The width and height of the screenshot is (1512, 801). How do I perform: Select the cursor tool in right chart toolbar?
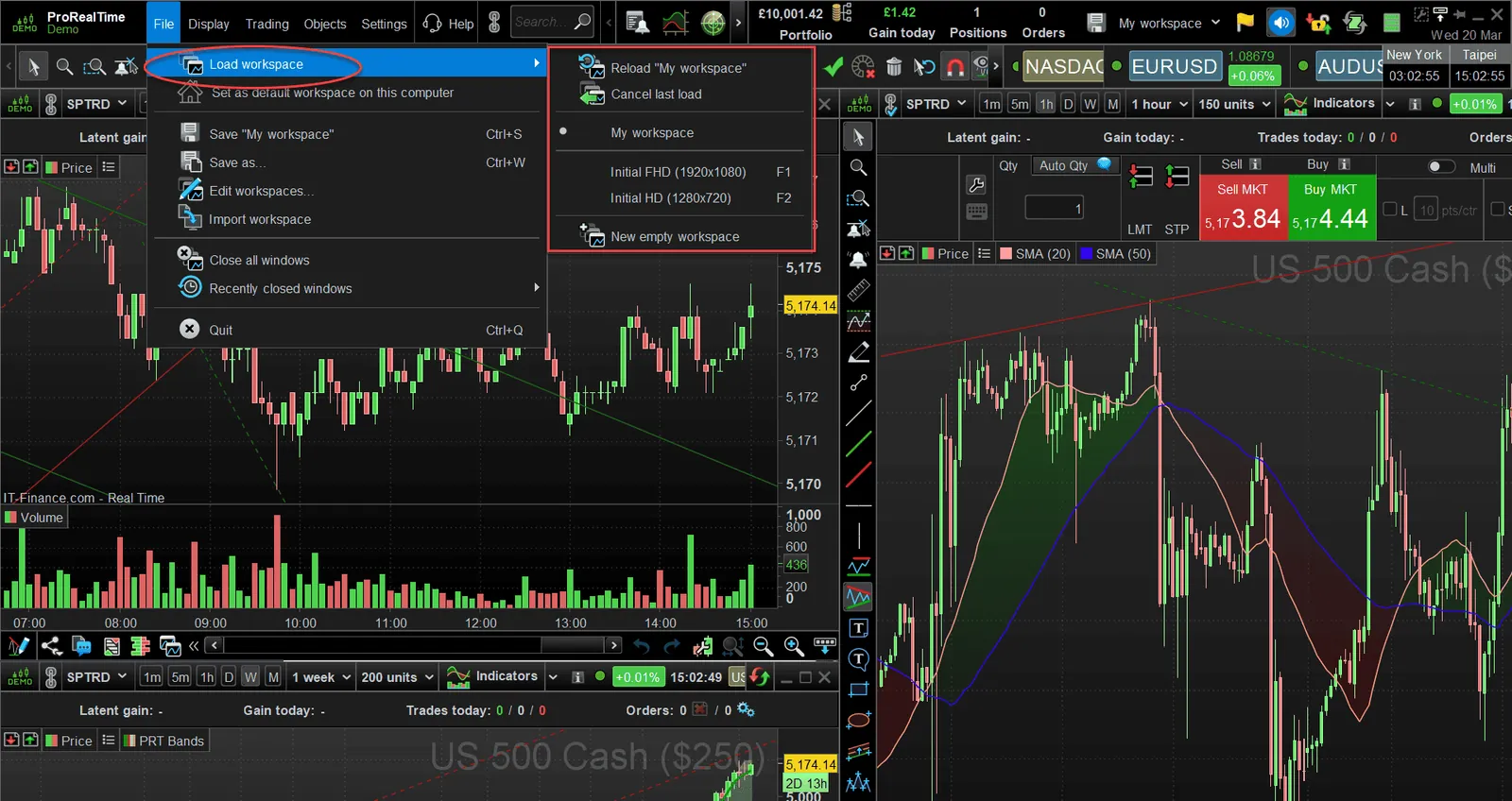point(858,137)
